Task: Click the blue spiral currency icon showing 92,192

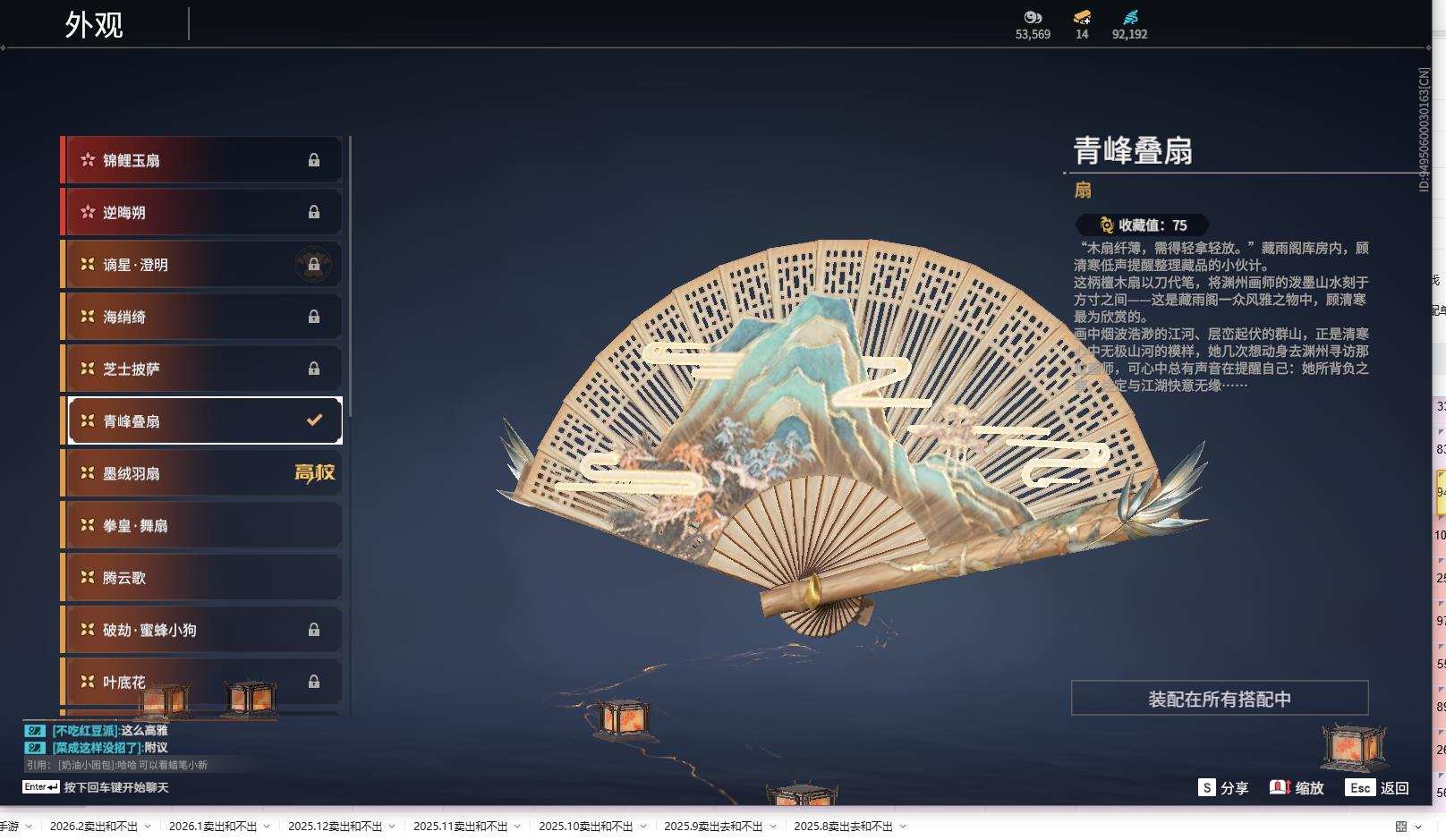Action: 1129,18
